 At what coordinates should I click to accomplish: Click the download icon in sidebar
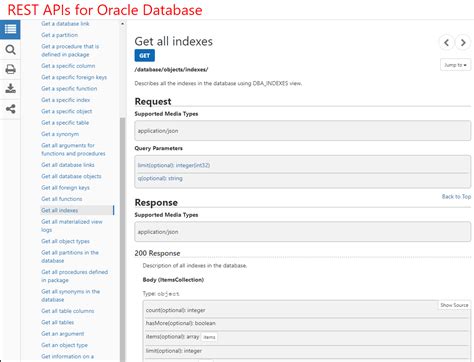pyautogui.click(x=10, y=89)
